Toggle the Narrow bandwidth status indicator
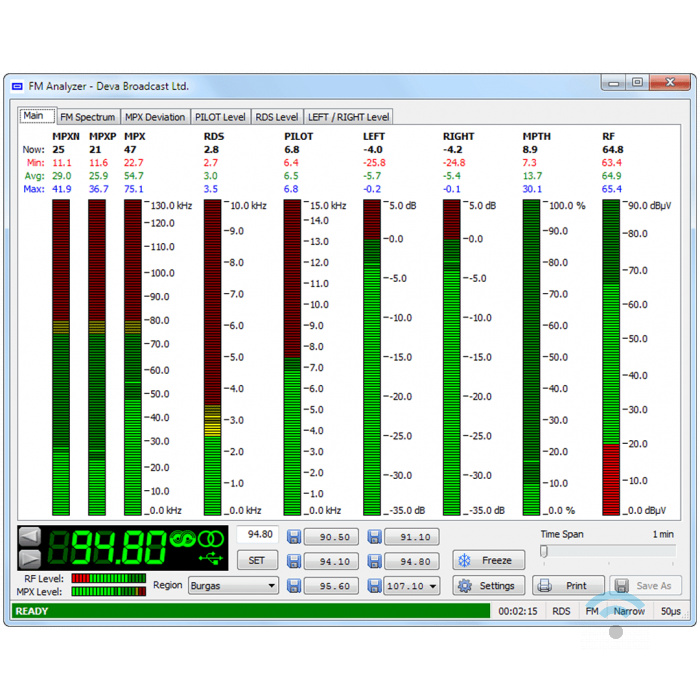700x700 pixels. (x=629, y=611)
